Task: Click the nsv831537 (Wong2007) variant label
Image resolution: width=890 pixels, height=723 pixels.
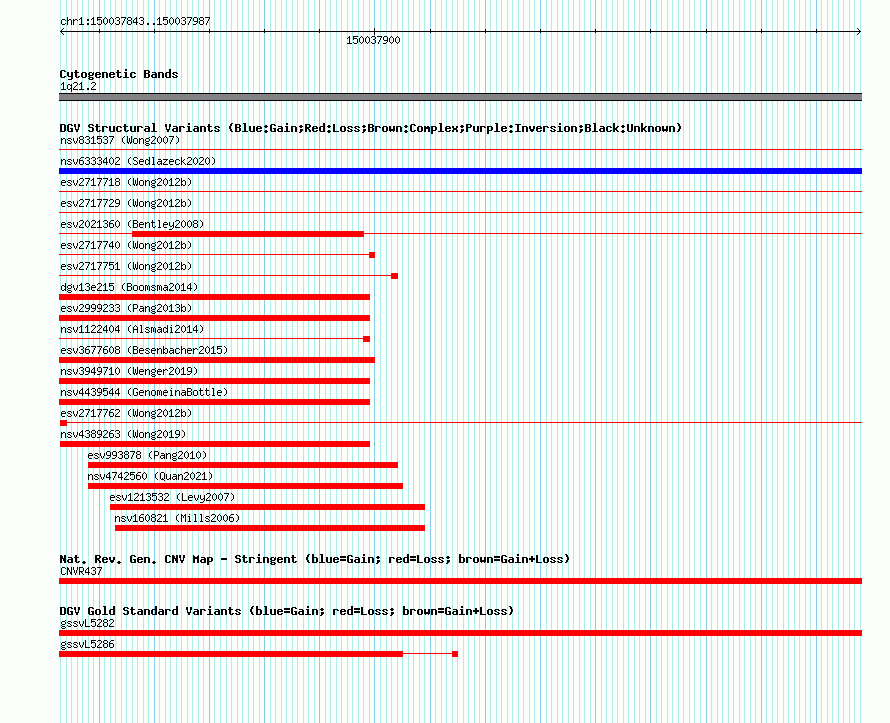Action: [120, 140]
